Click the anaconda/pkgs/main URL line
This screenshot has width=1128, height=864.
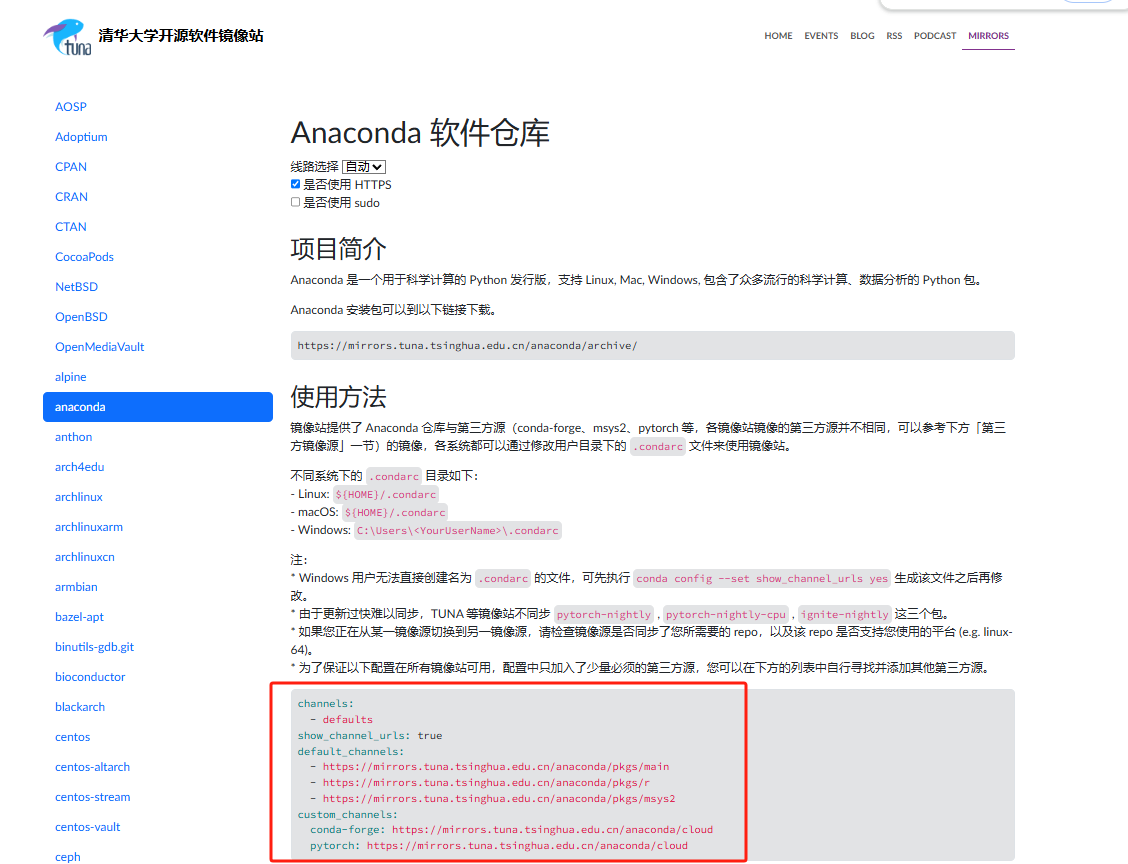[496, 767]
